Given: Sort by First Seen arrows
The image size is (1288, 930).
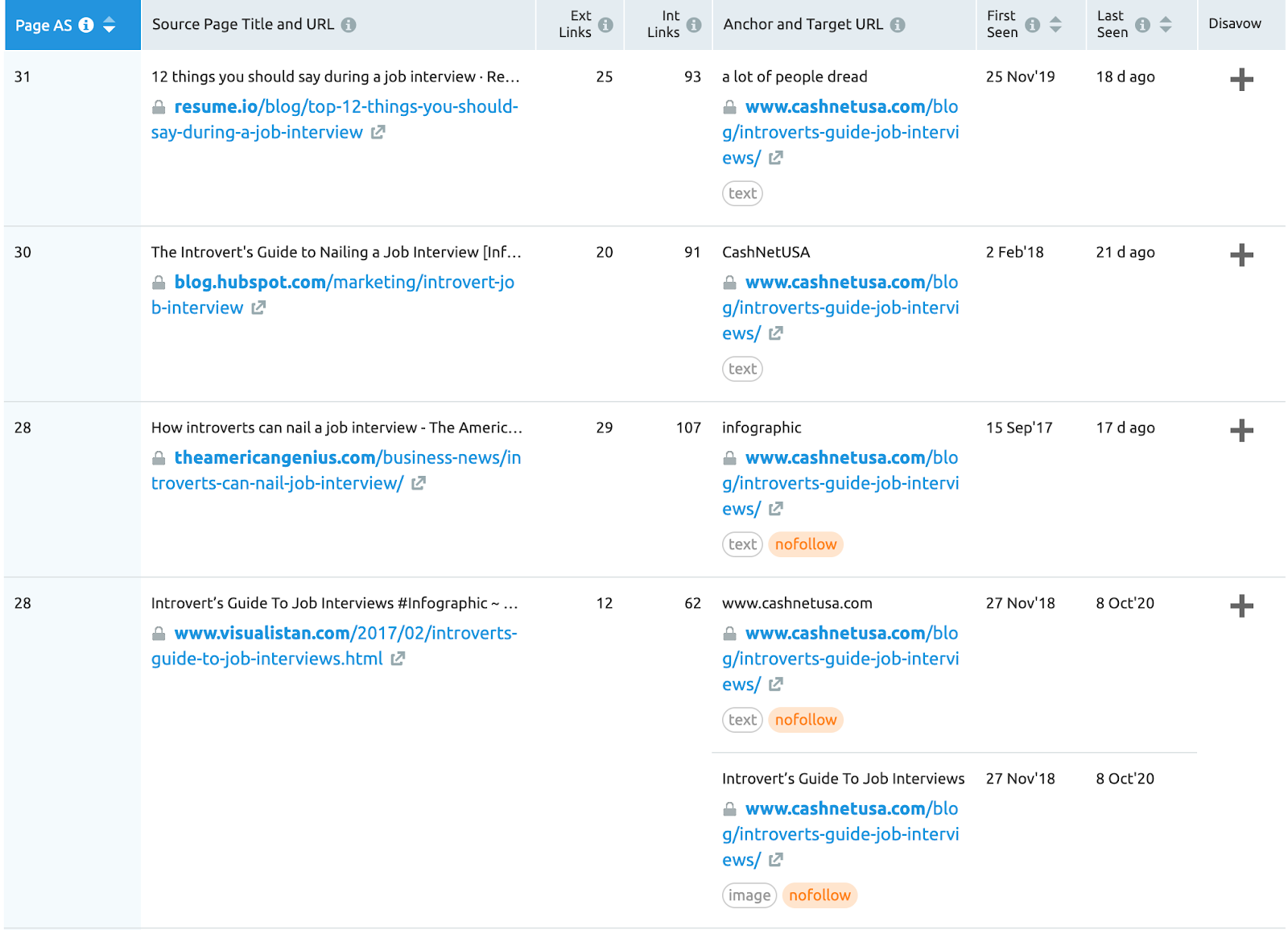Looking at the screenshot, I should coord(1055,25).
